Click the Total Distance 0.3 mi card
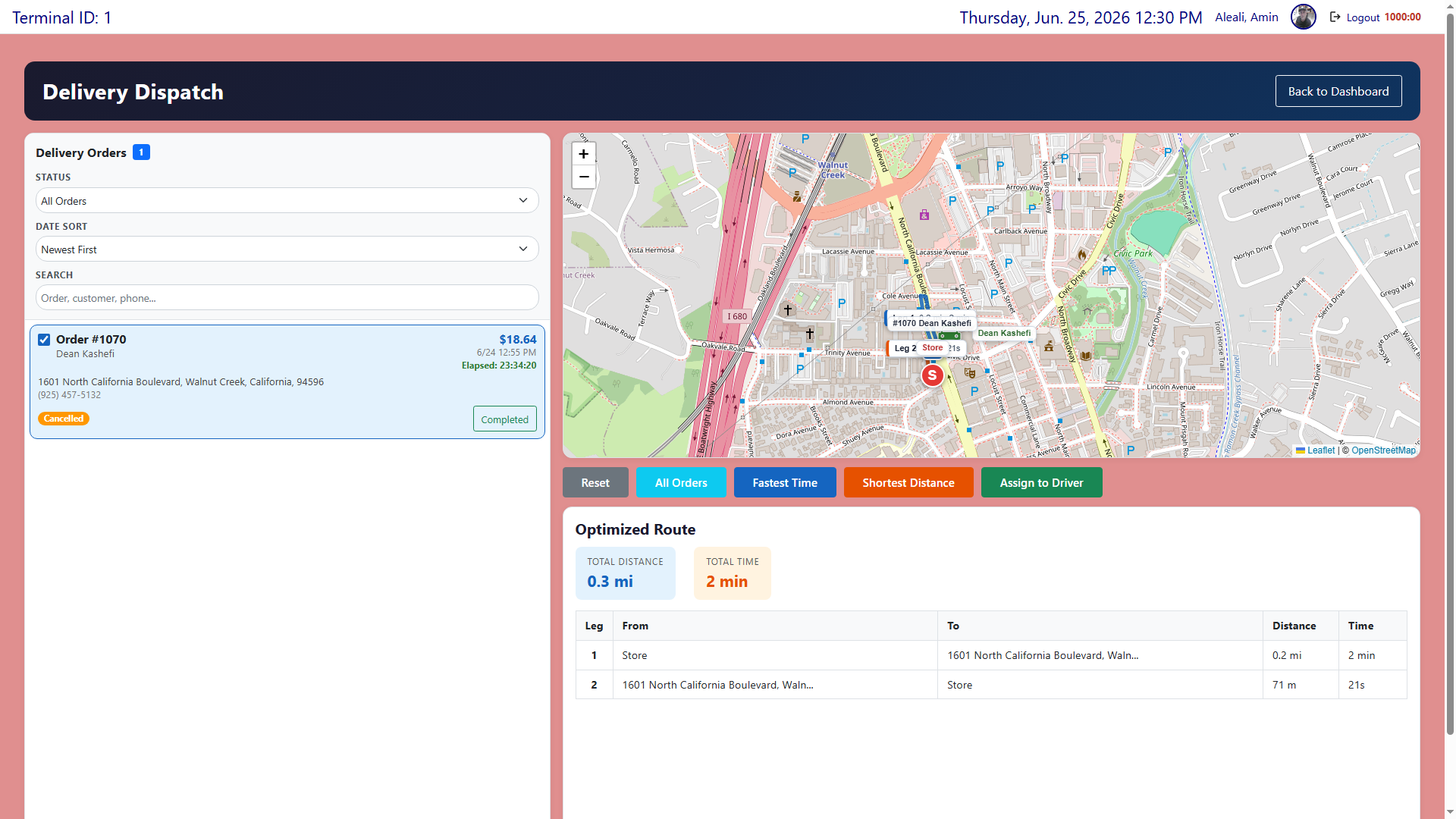Viewport: 1456px width, 819px height. [625, 573]
